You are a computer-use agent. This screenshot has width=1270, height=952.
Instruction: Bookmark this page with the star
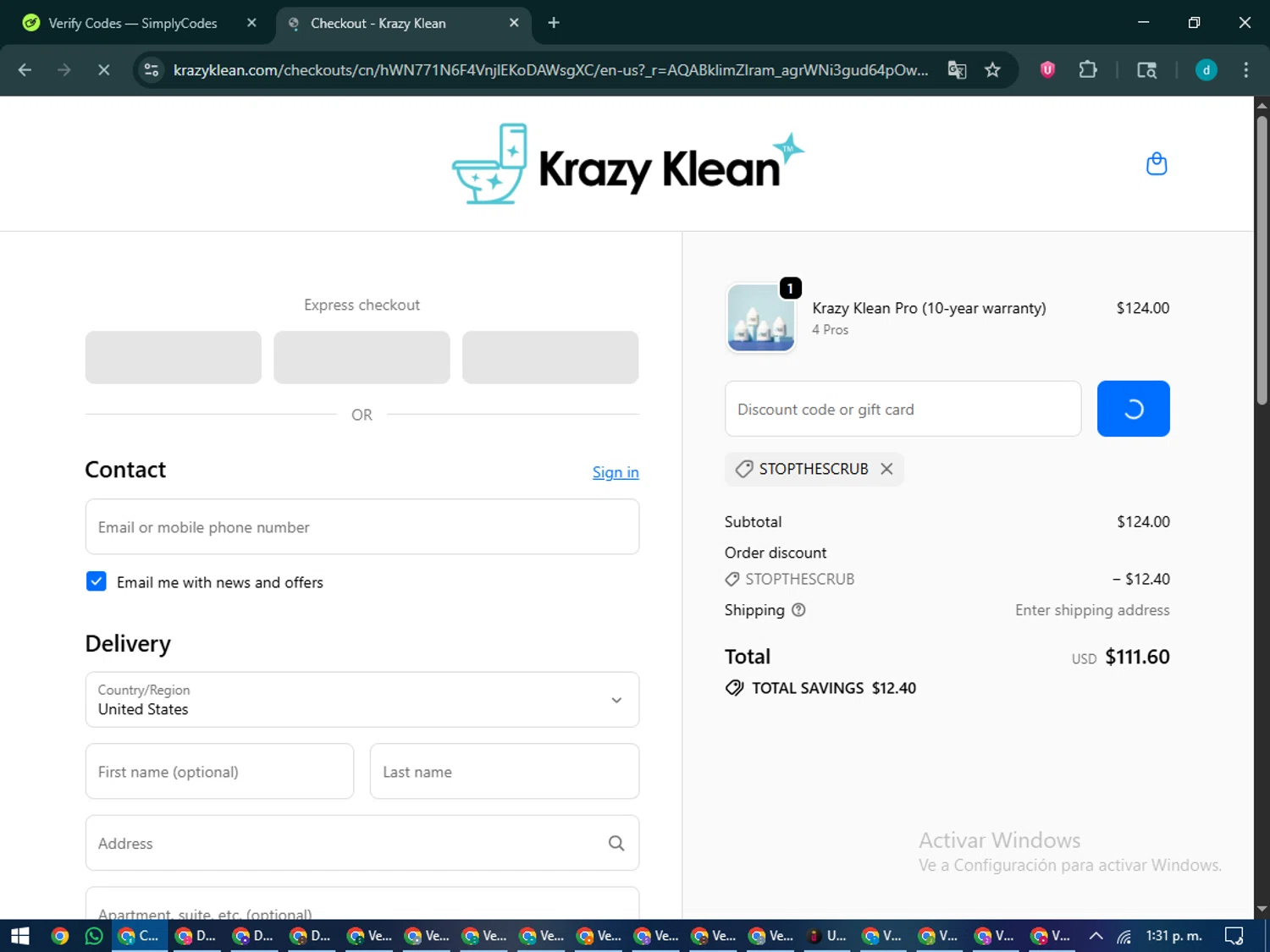pyautogui.click(x=992, y=70)
